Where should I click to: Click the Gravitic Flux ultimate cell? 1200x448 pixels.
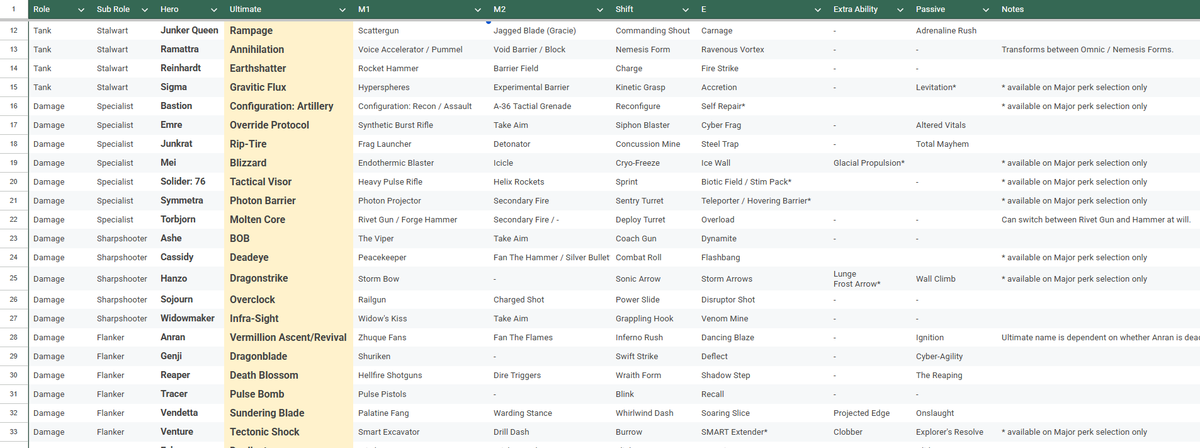289,88
